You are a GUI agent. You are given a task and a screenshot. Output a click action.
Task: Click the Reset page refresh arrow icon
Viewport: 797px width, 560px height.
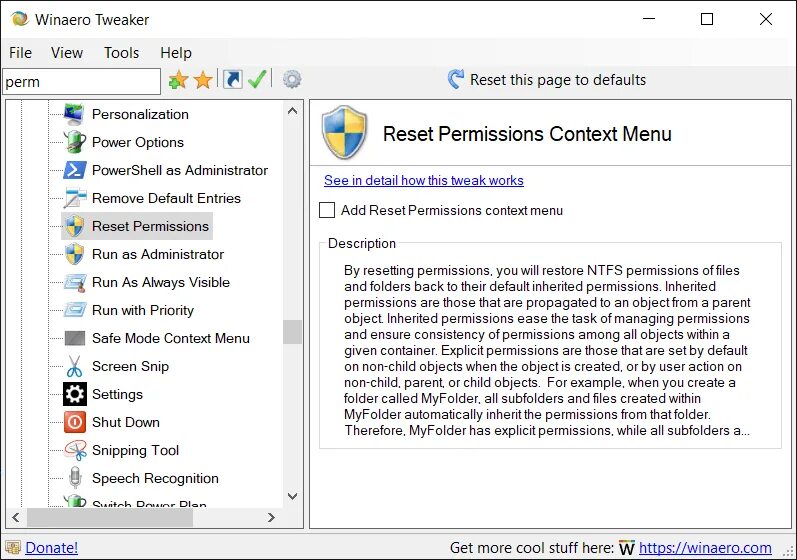tap(455, 79)
